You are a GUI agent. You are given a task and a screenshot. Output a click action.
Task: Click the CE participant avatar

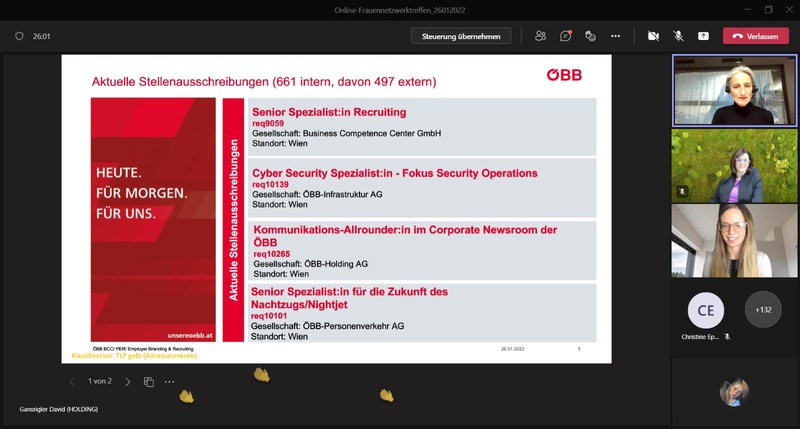tap(706, 310)
